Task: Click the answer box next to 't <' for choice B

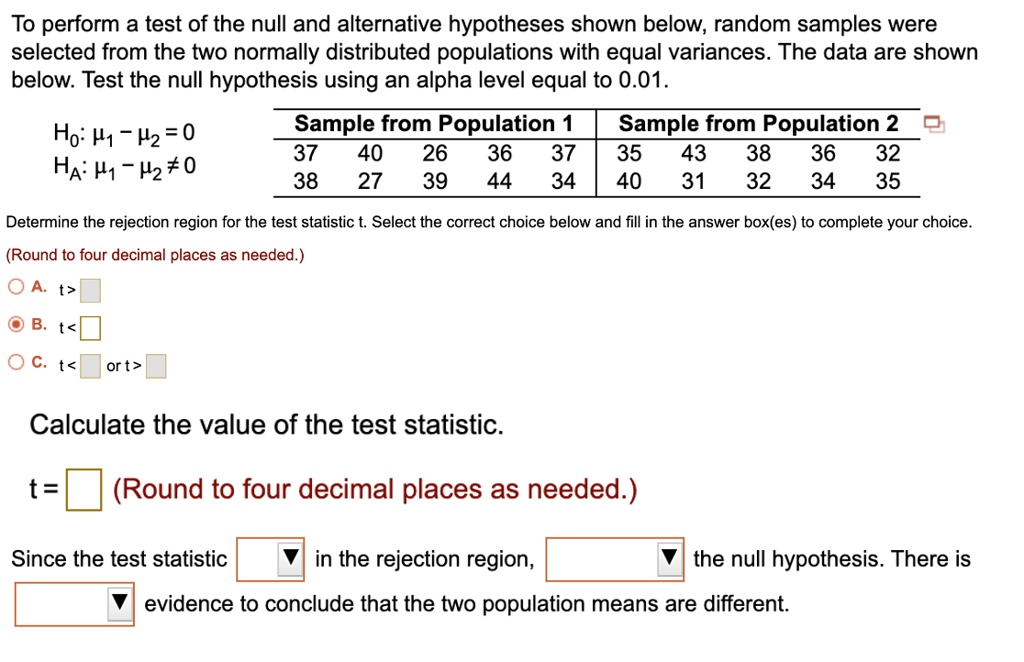Action: pyautogui.click(x=89, y=326)
